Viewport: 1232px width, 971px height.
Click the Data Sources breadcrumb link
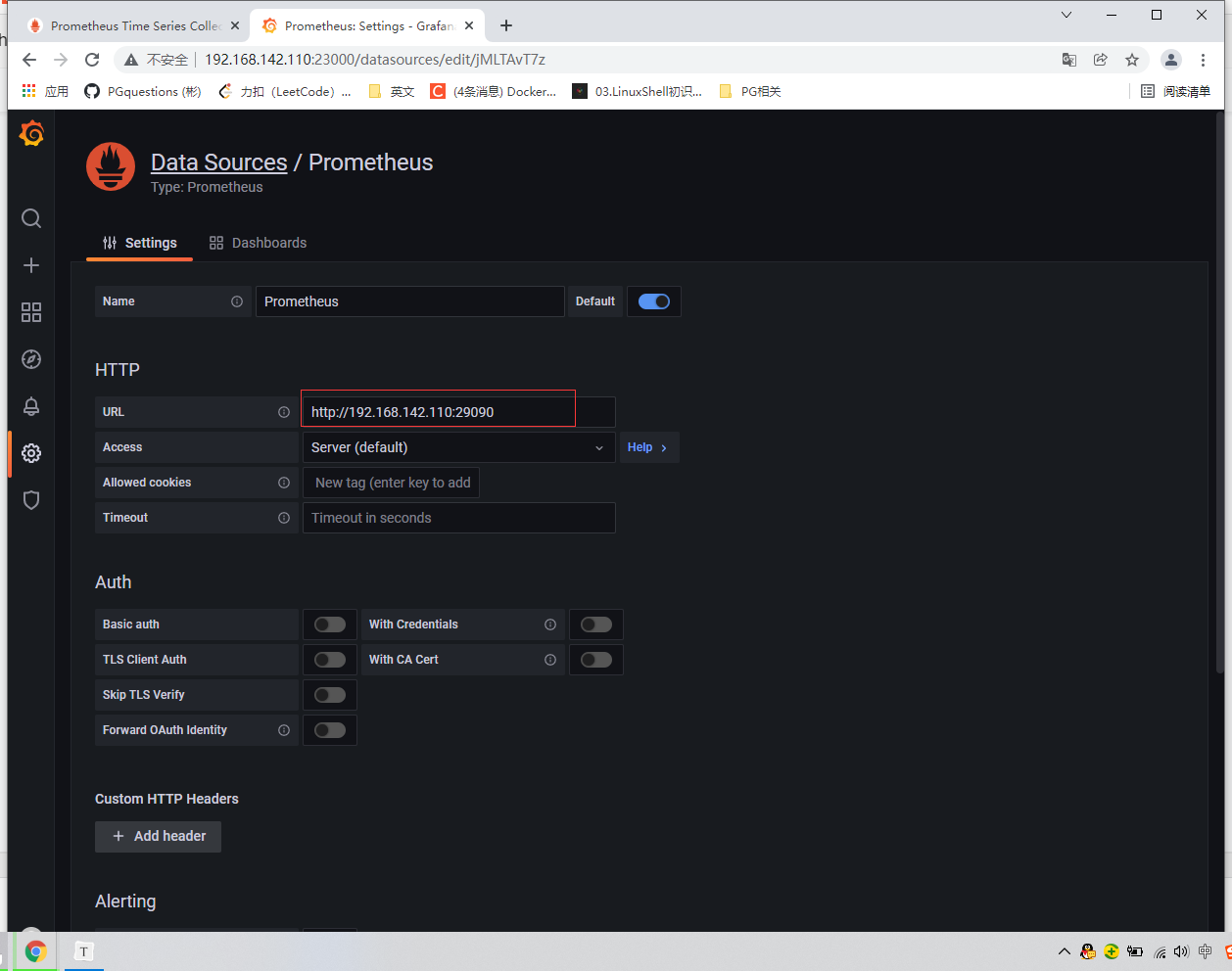pos(219,162)
